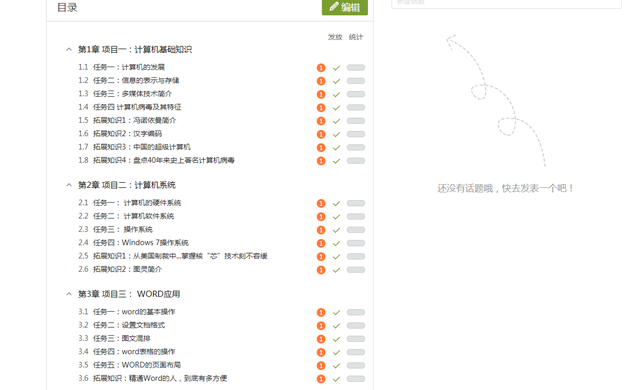The width and height of the screenshot is (631, 390).
Task: Click green checkmark on section 2.1
Action: (x=336, y=204)
